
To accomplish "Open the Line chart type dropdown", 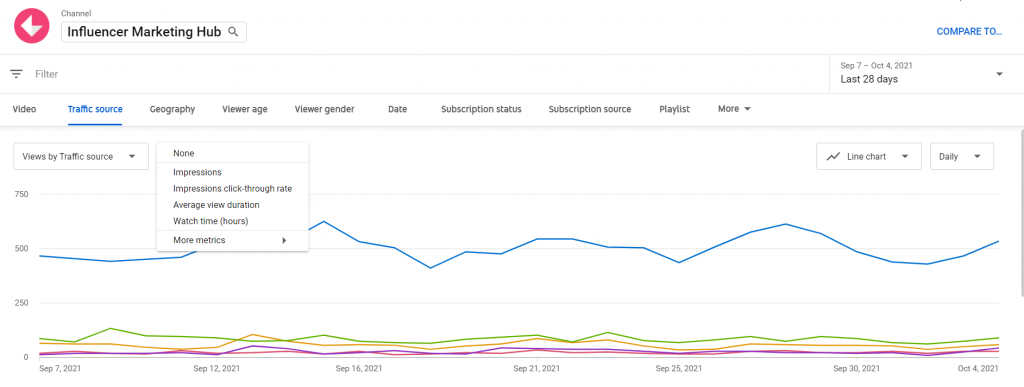I will (x=869, y=157).
